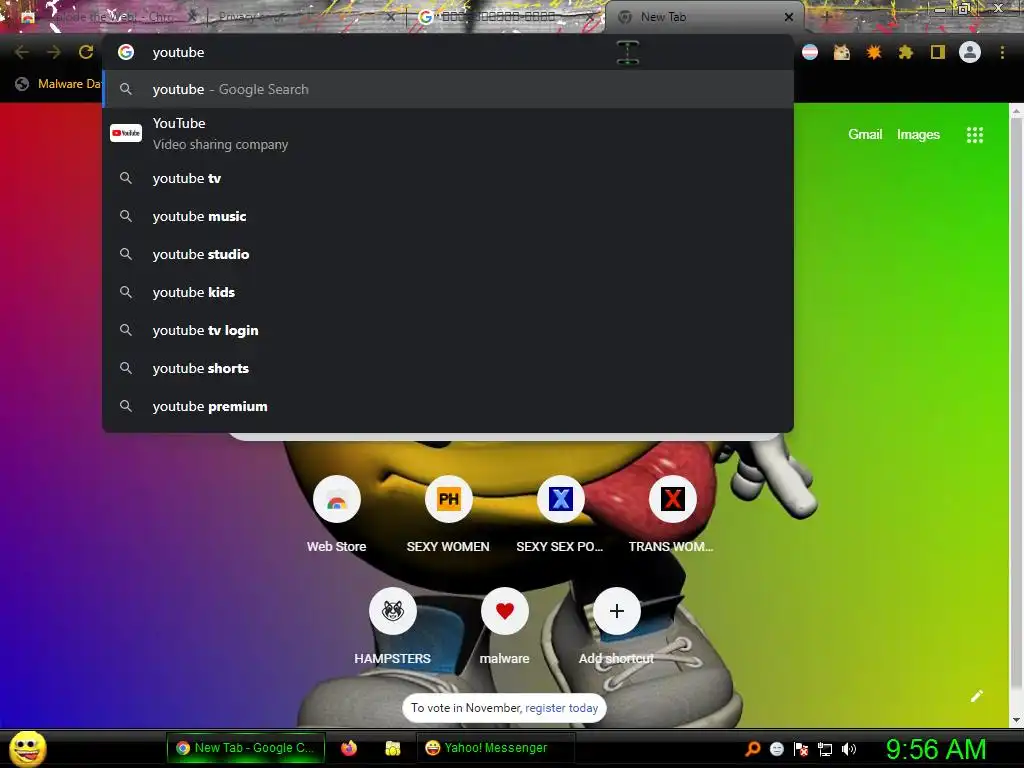
Task: Pick the 'youtube music' suggestion
Action: pos(448,216)
